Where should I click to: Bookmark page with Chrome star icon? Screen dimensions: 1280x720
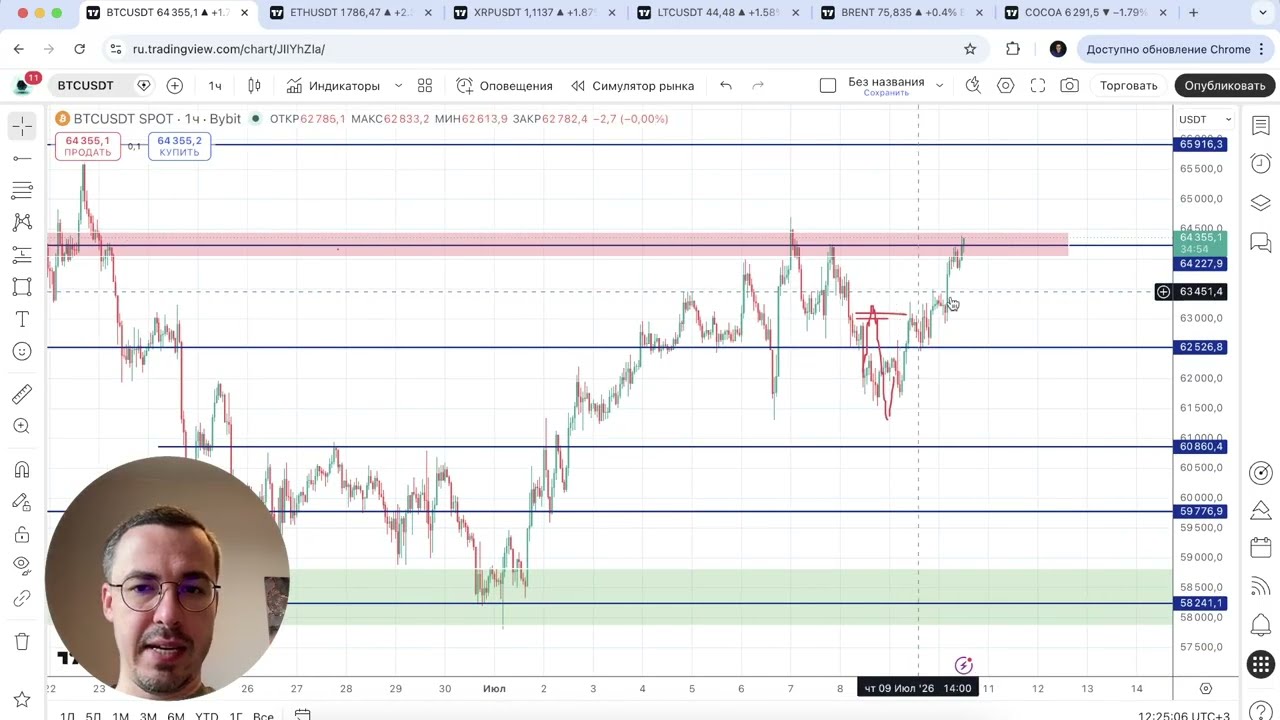970,49
